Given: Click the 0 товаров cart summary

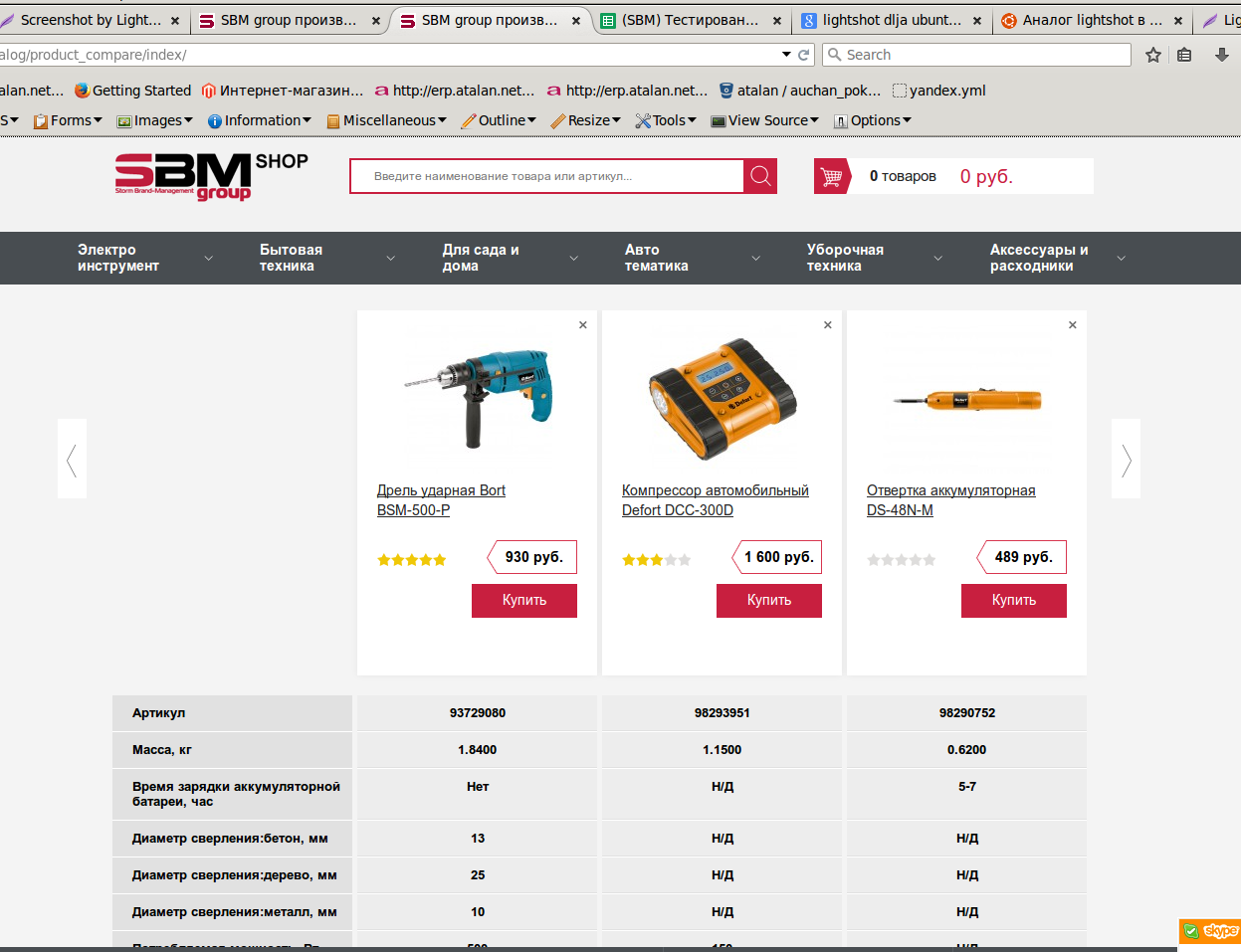Looking at the screenshot, I should point(903,176).
